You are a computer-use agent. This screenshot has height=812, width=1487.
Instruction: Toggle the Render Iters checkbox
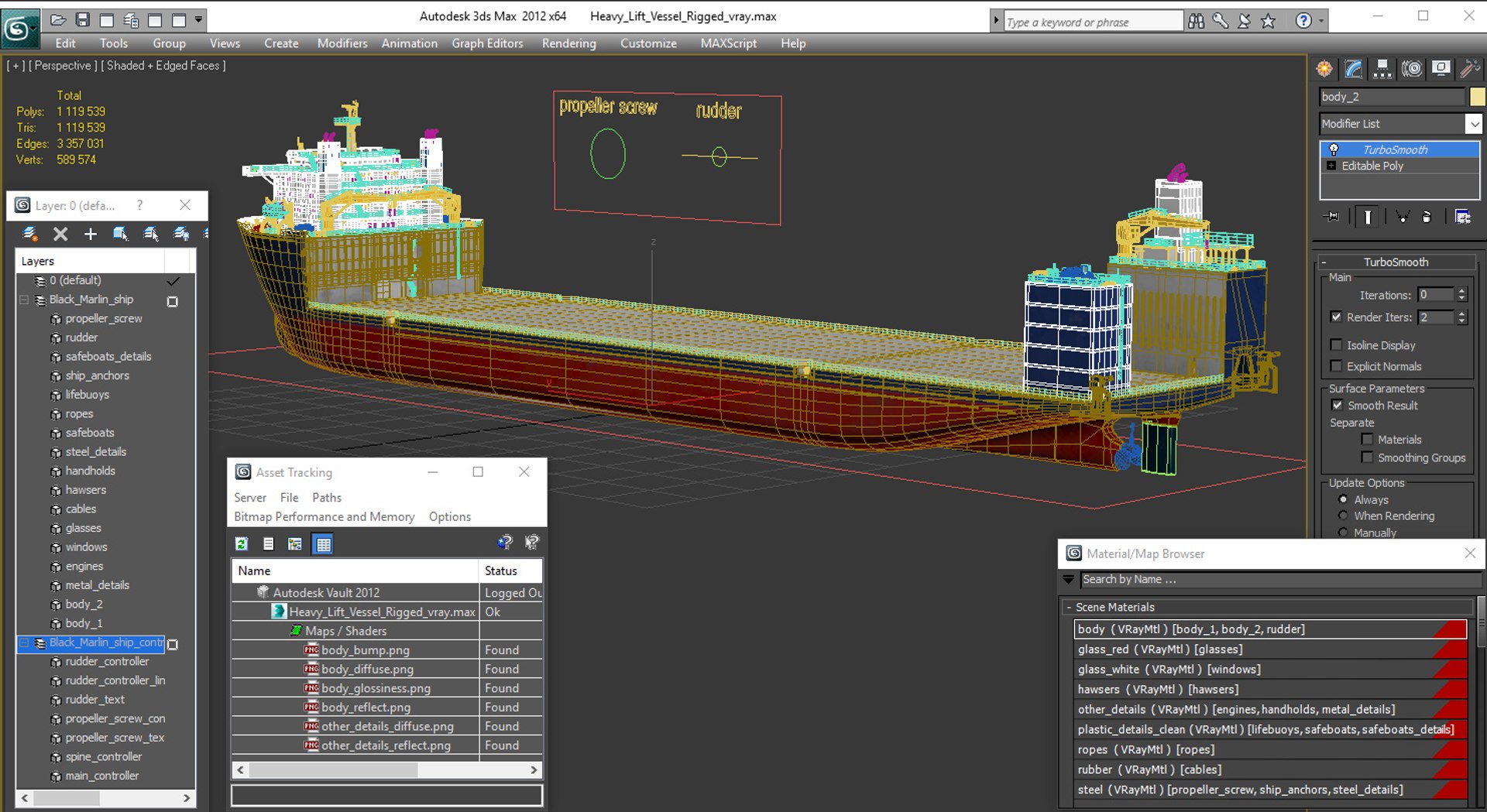point(1336,317)
